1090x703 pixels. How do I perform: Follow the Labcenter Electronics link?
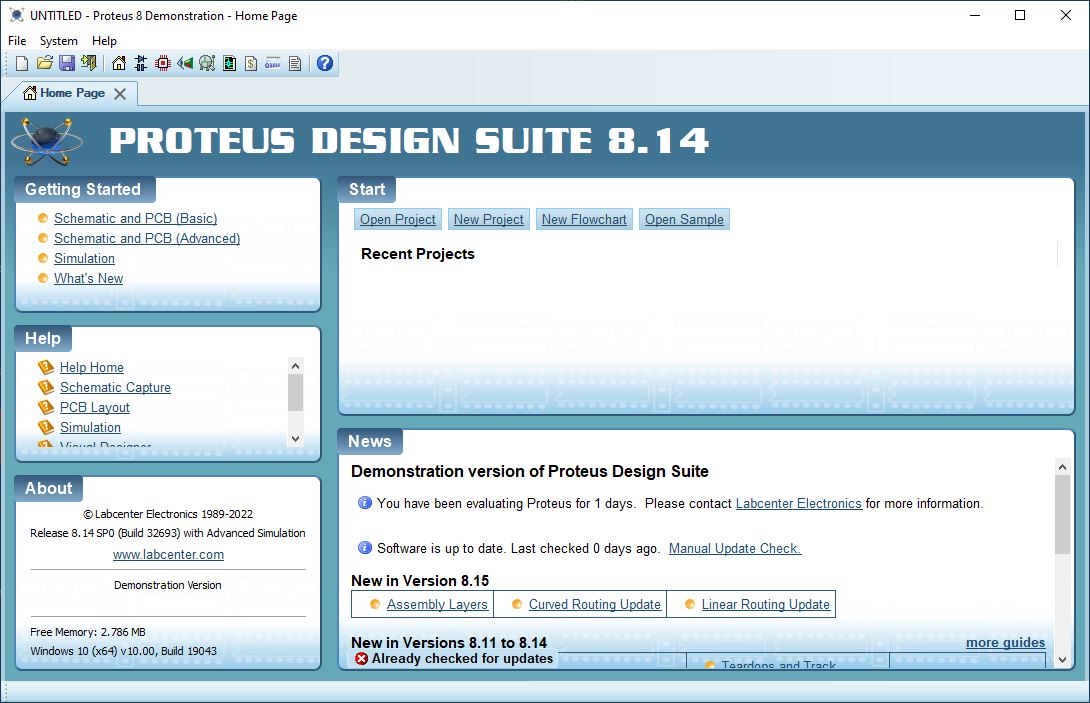coord(799,503)
